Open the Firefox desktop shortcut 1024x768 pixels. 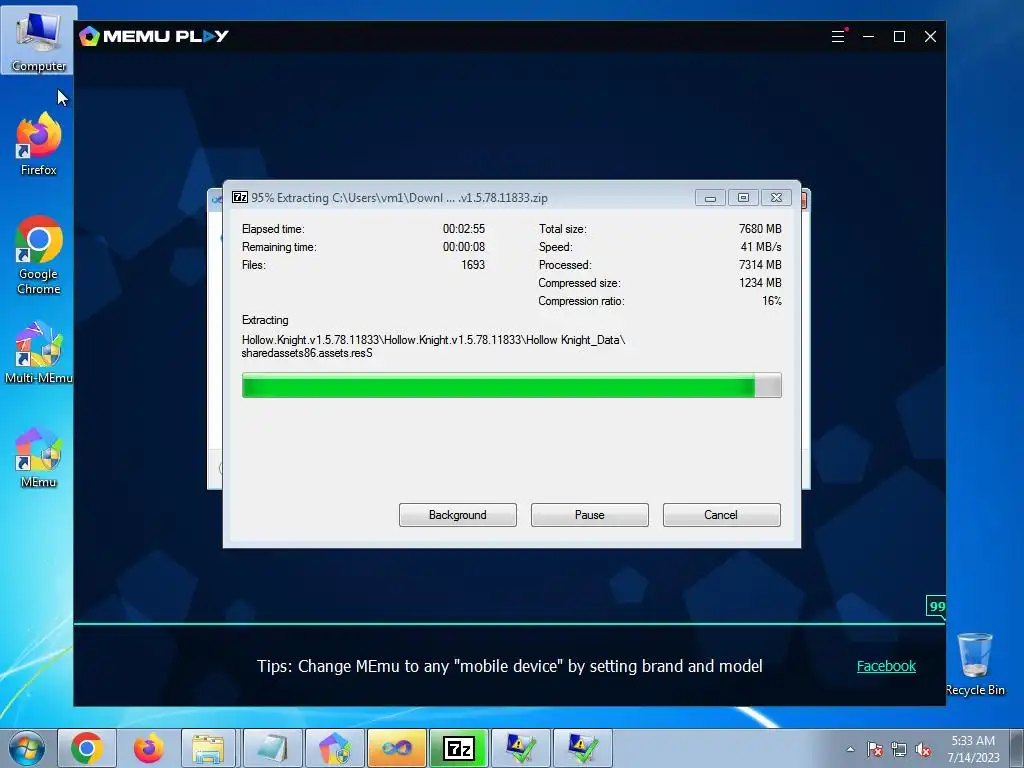[39, 144]
